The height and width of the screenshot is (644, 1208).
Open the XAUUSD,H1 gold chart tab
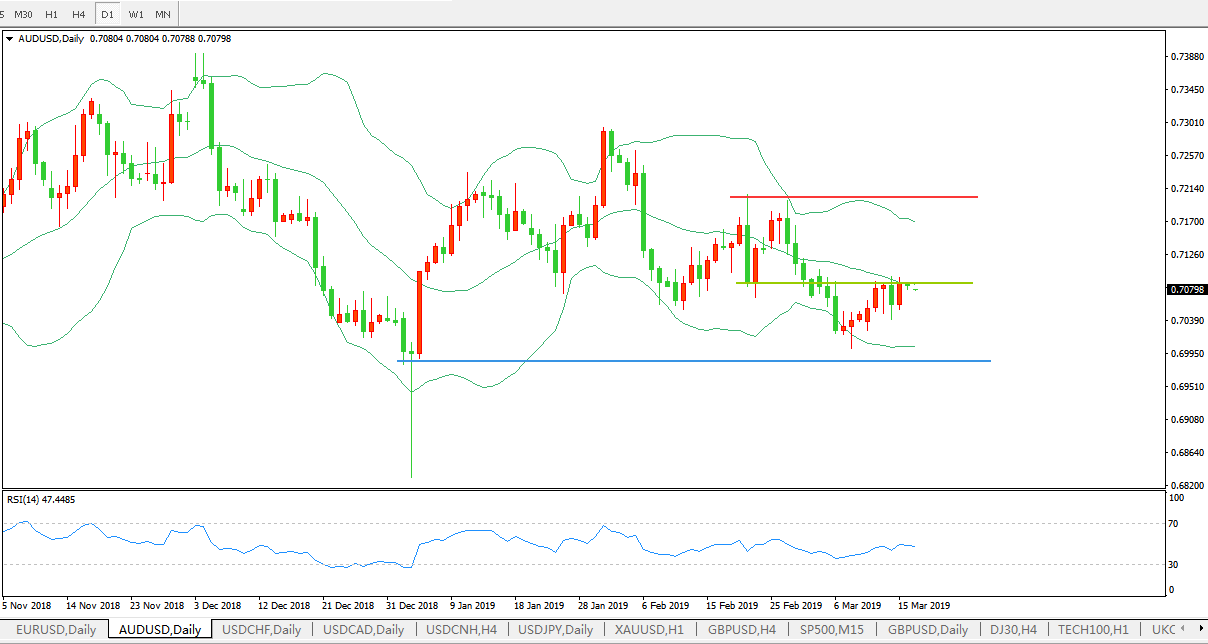click(x=648, y=630)
